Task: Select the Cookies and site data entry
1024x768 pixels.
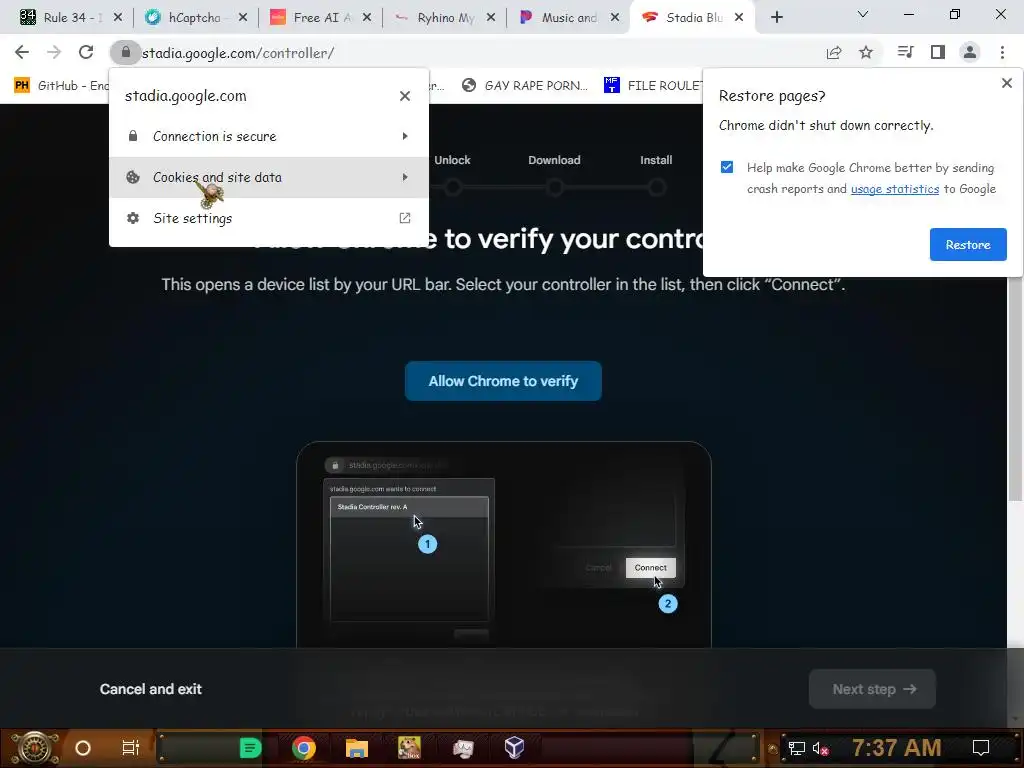Action: [x=268, y=177]
